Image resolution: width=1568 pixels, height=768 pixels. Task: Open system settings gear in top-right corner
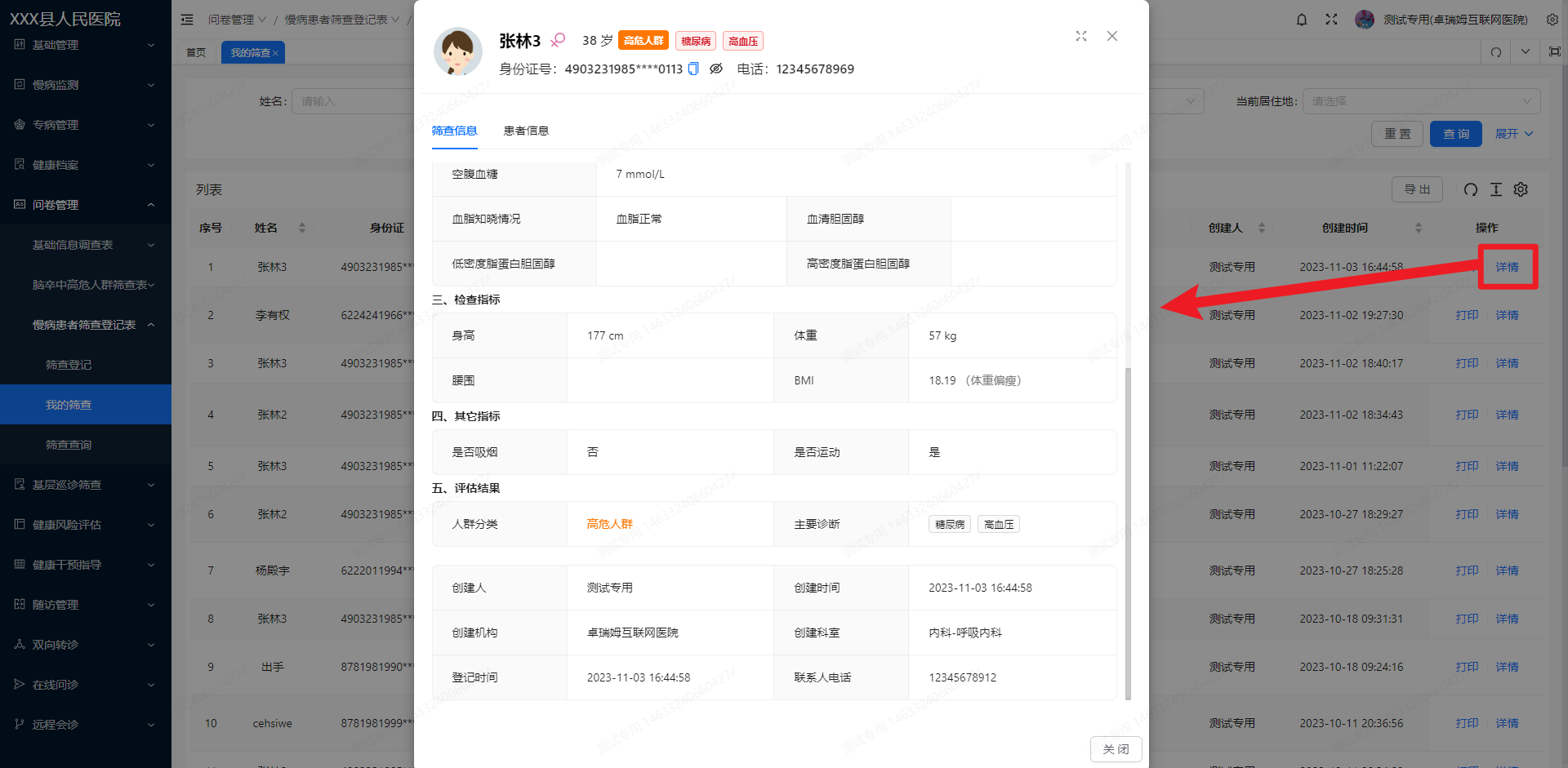[x=1552, y=19]
